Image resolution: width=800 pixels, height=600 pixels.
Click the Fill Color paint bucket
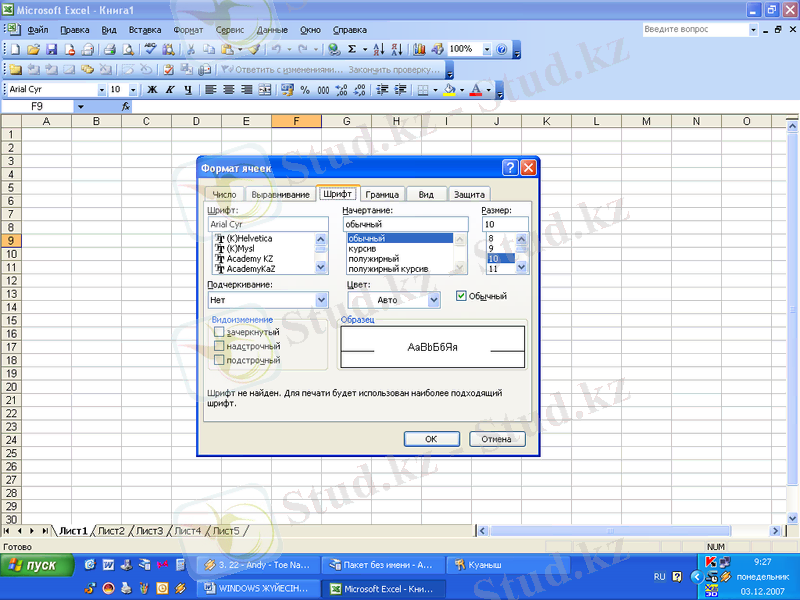click(449, 90)
